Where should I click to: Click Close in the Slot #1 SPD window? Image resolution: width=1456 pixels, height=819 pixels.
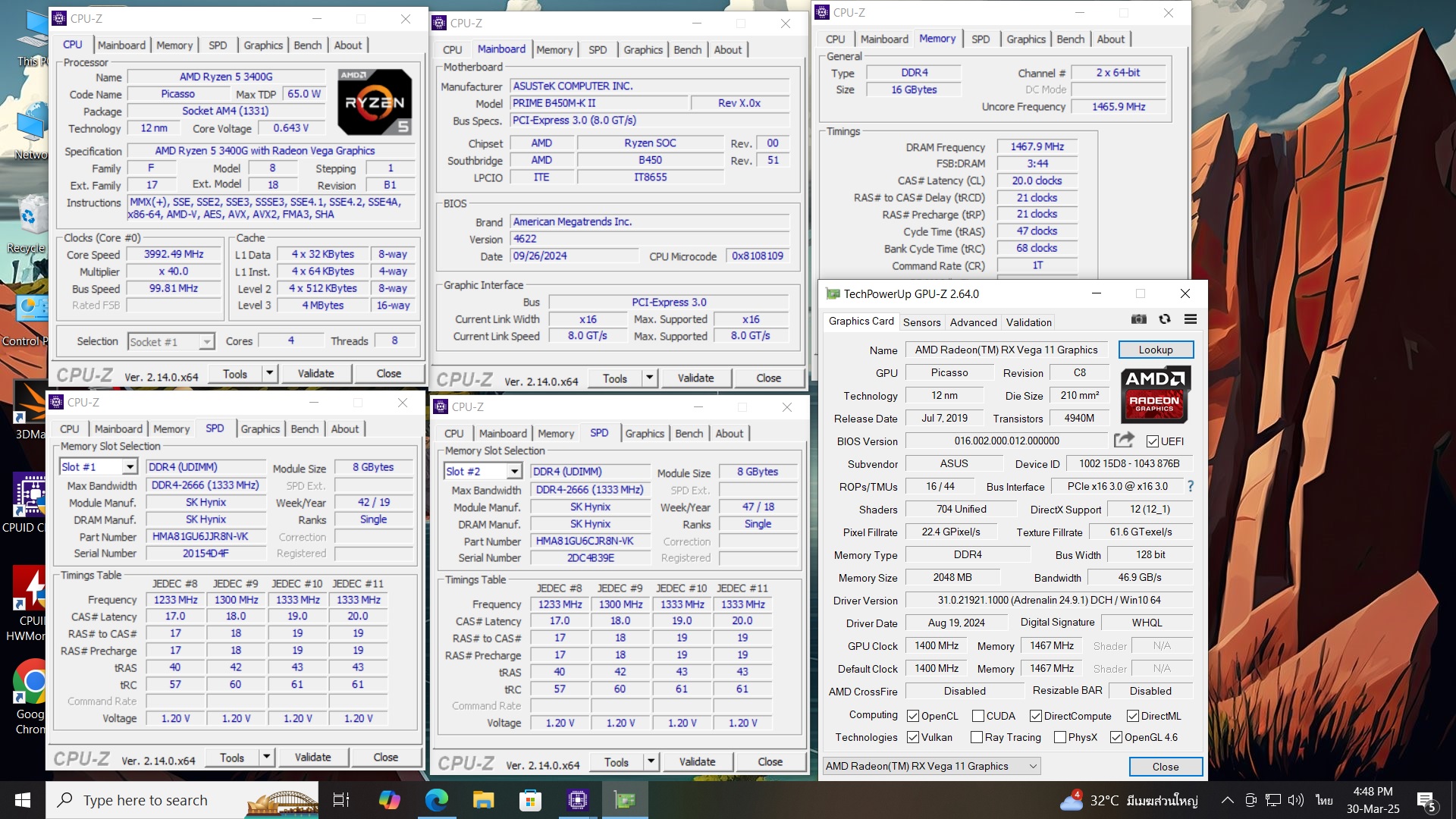coord(385,757)
